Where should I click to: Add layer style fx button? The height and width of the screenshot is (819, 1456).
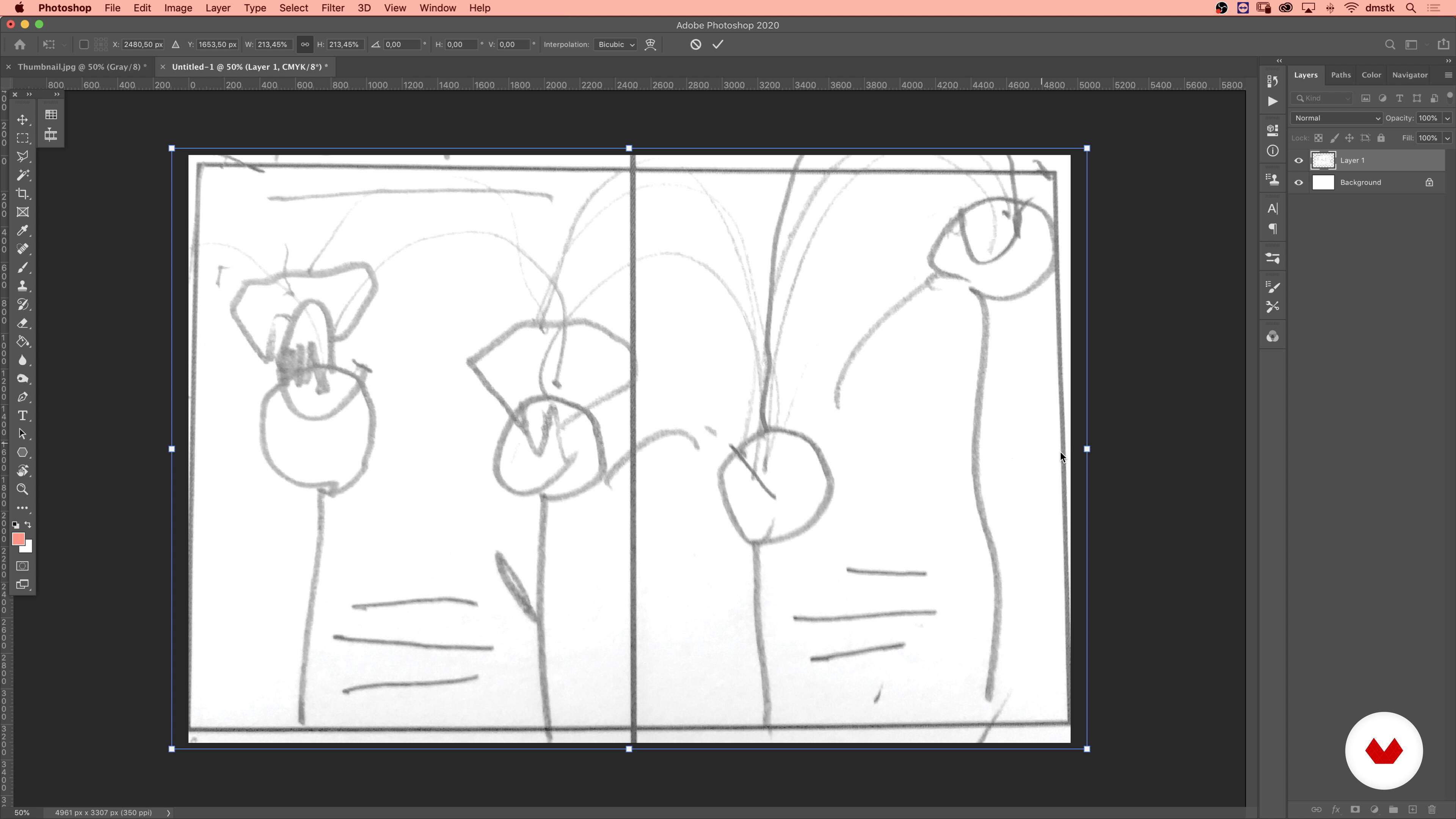[1335, 810]
